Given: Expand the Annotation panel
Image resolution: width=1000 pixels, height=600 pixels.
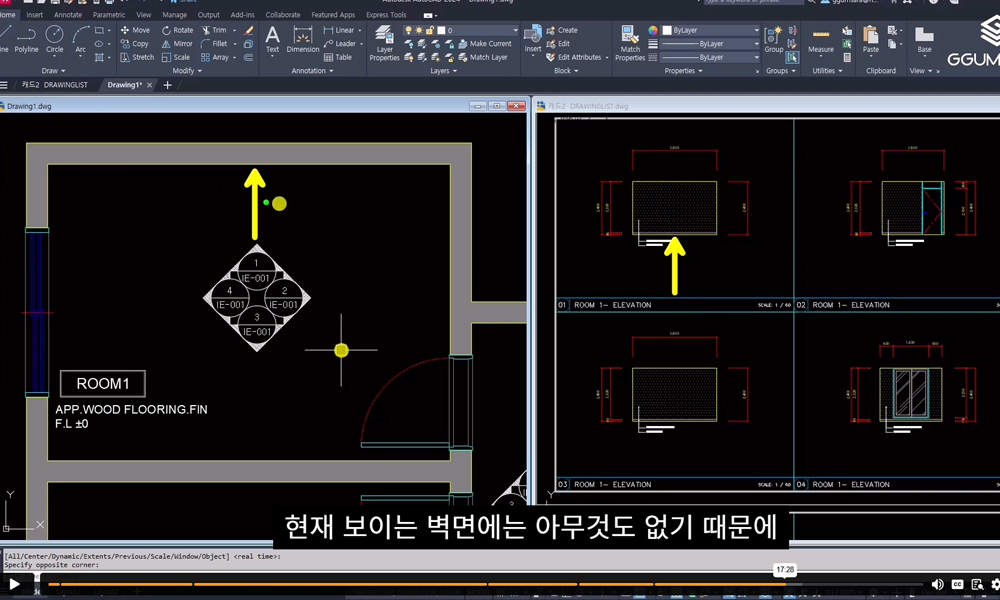Looking at the screenshot, I should click(312, 71).
